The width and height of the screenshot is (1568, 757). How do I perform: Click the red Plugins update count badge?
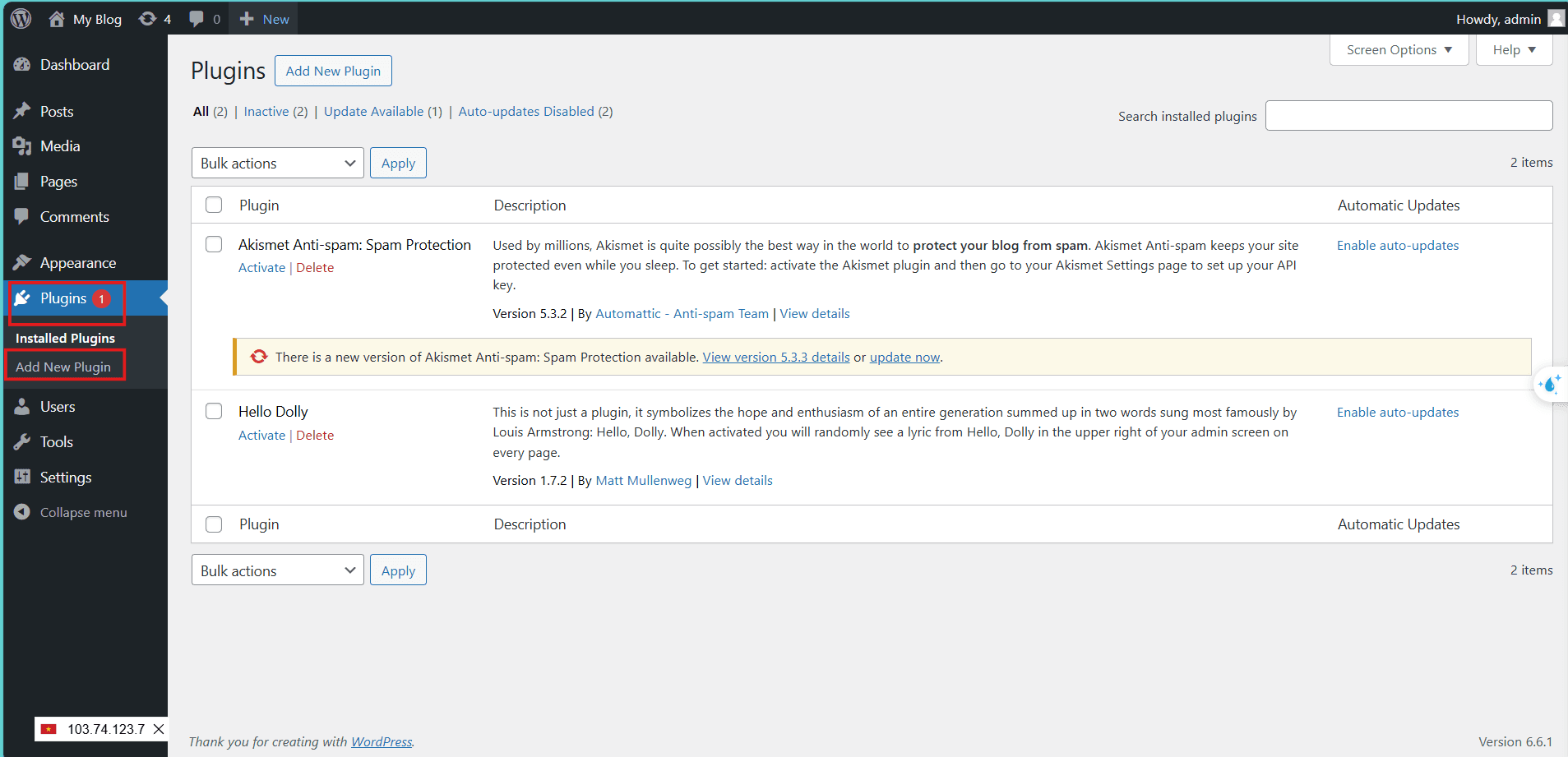101,298
